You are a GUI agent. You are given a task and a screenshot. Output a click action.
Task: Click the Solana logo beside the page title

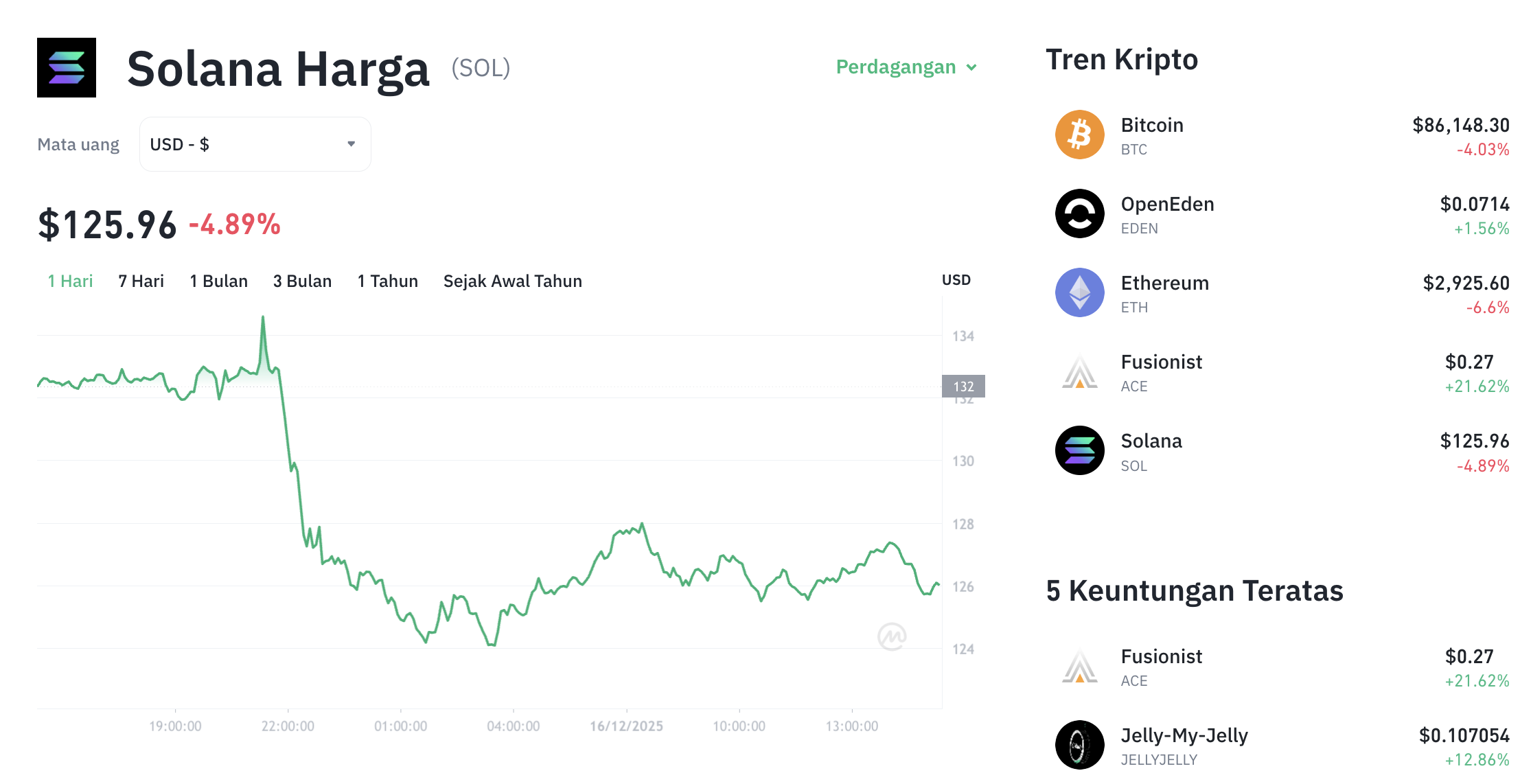point(67,68)
